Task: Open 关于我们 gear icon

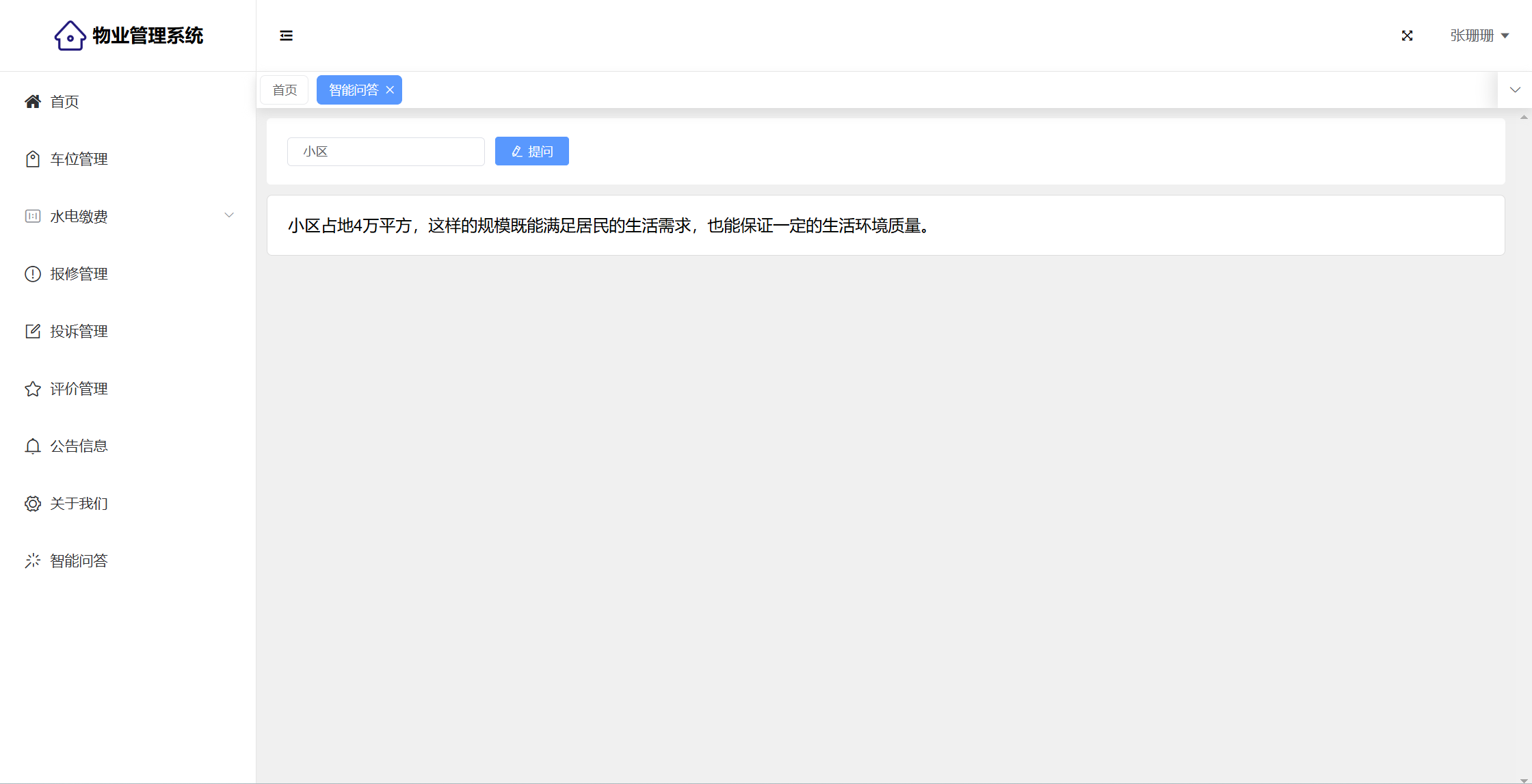Action: (33, 503)
